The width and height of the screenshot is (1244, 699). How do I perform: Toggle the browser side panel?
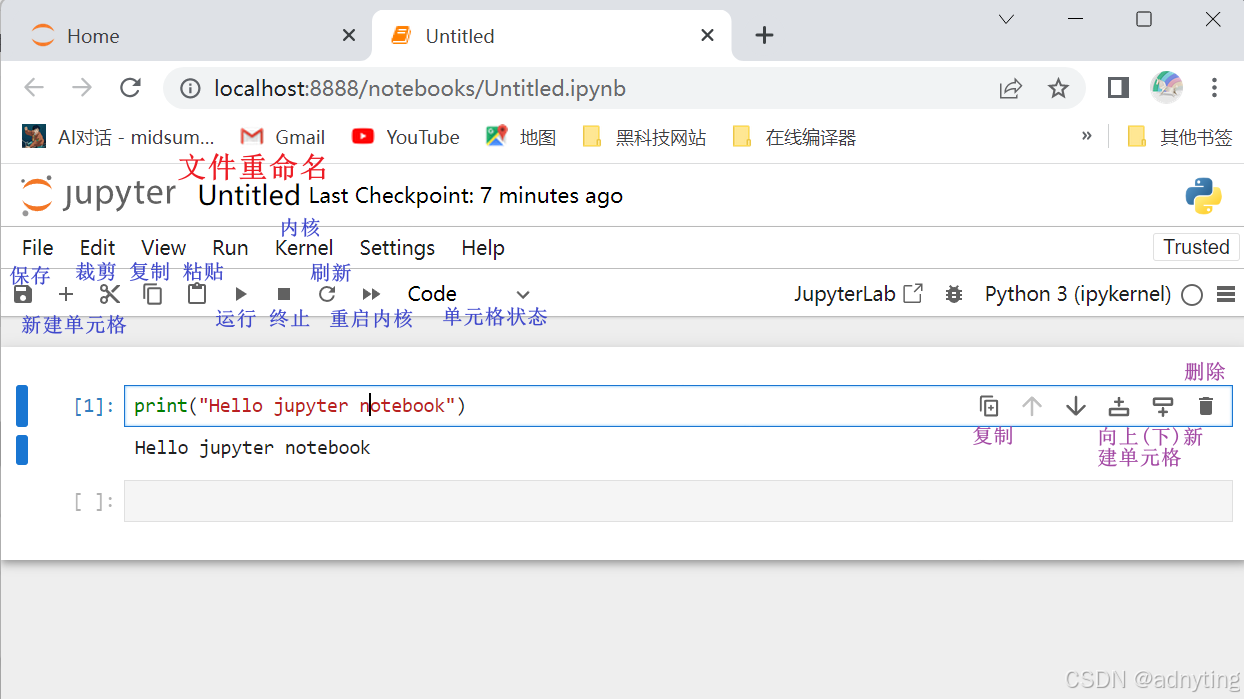click(1118, 88)
